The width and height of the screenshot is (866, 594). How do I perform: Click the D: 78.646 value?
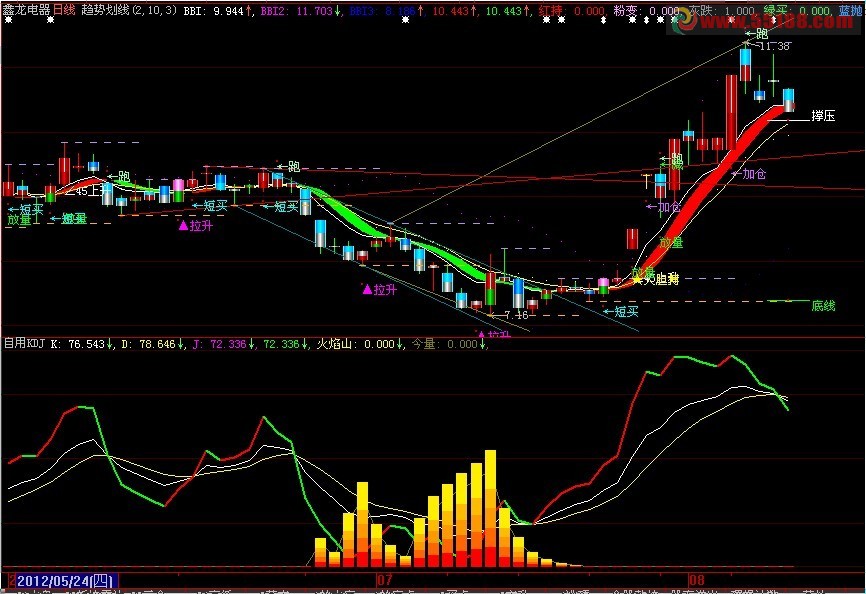click(x=152, y=344)
